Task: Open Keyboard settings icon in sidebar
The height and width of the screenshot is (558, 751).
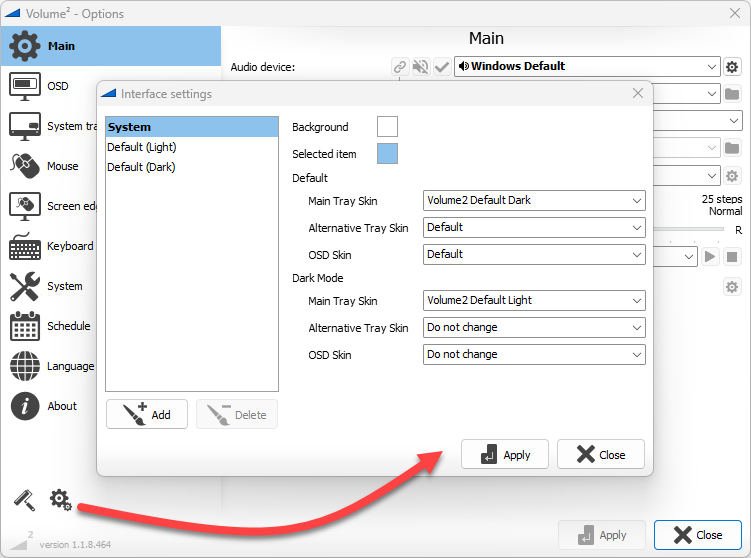Action: pyautogui.click(x=24, y=246)
